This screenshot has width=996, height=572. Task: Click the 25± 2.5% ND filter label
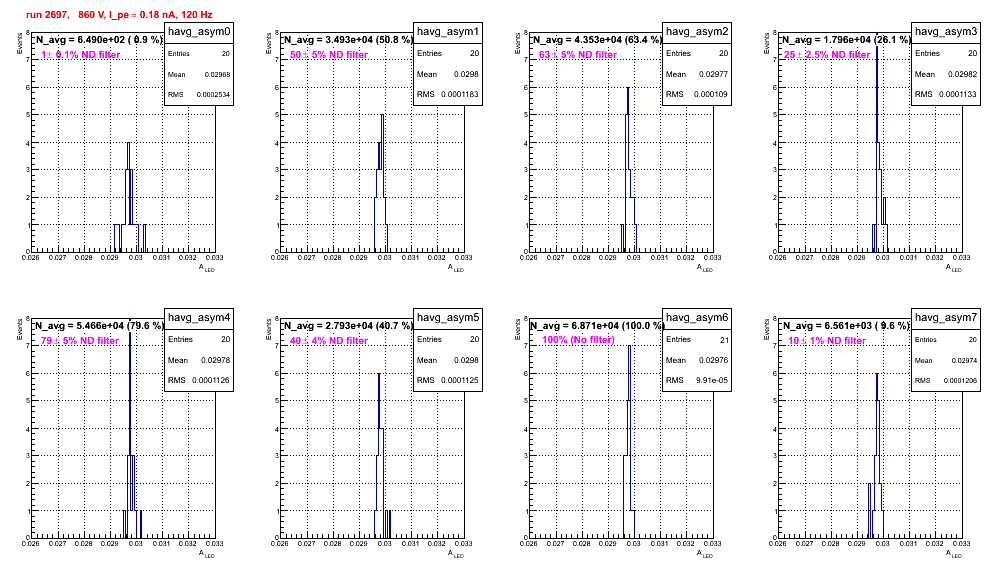point(827,55)
